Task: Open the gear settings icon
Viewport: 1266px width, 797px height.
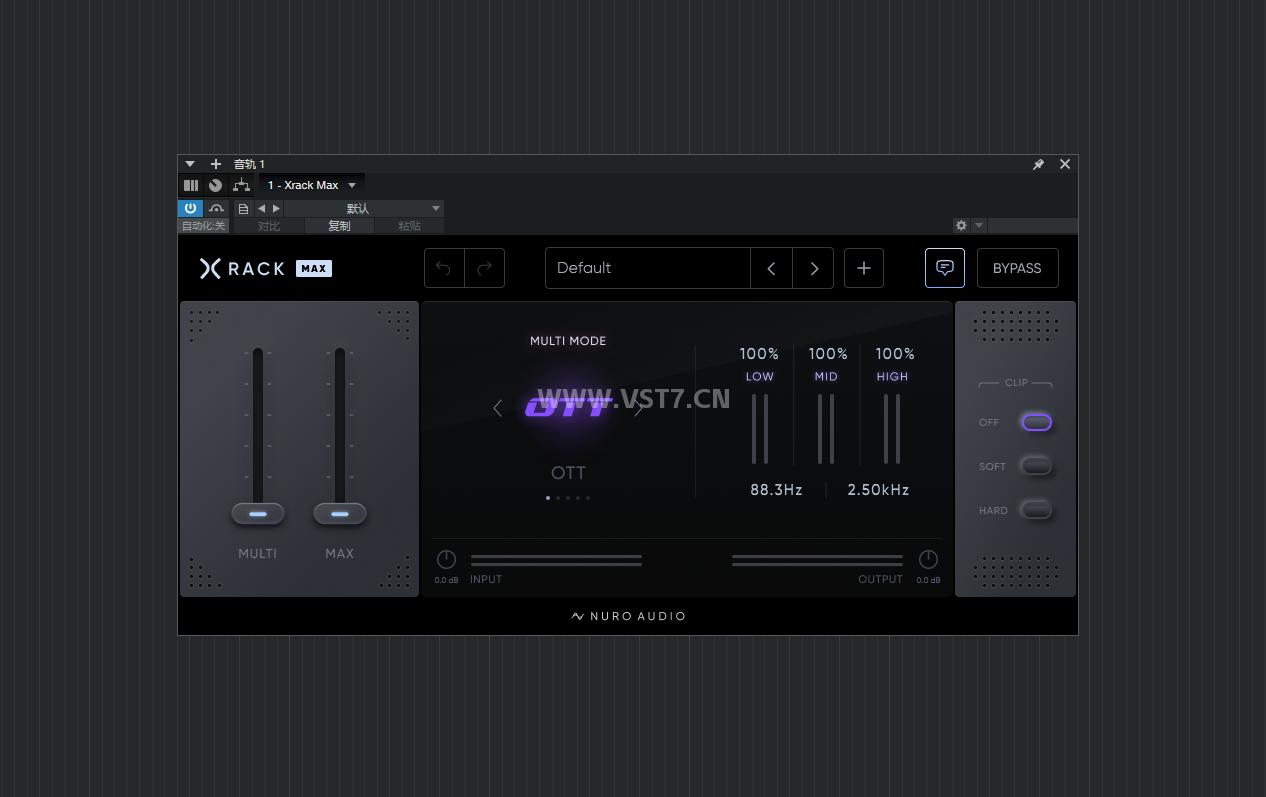Action: (961, 226)
